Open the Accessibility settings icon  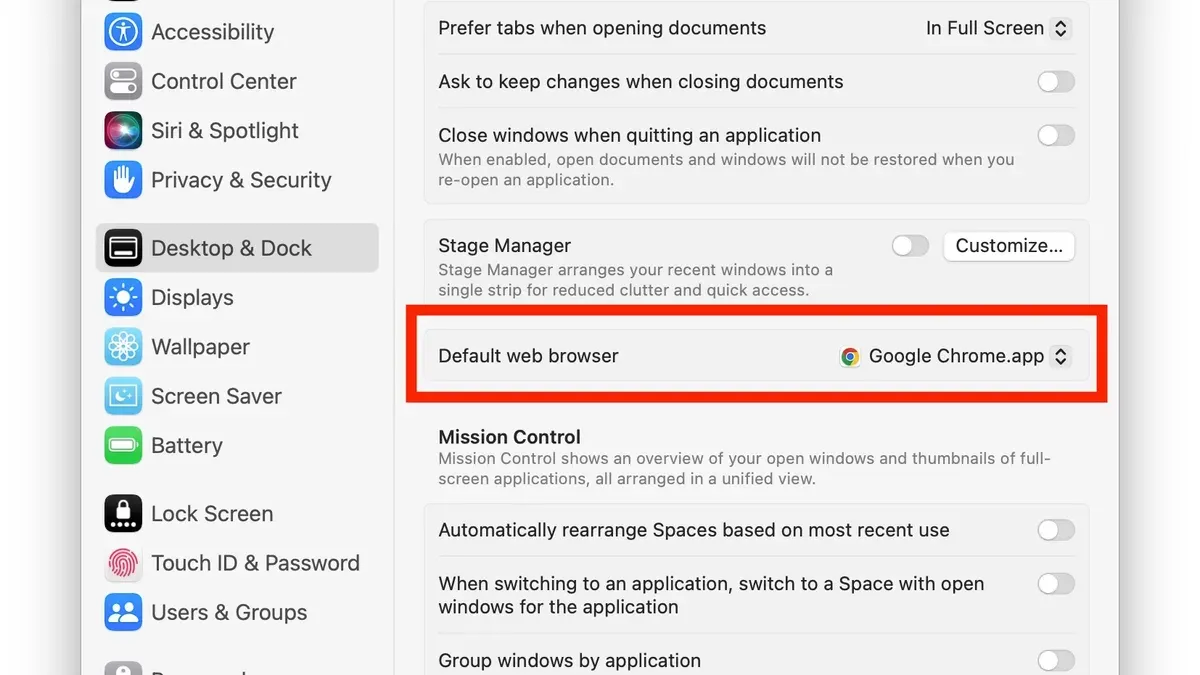123,31
